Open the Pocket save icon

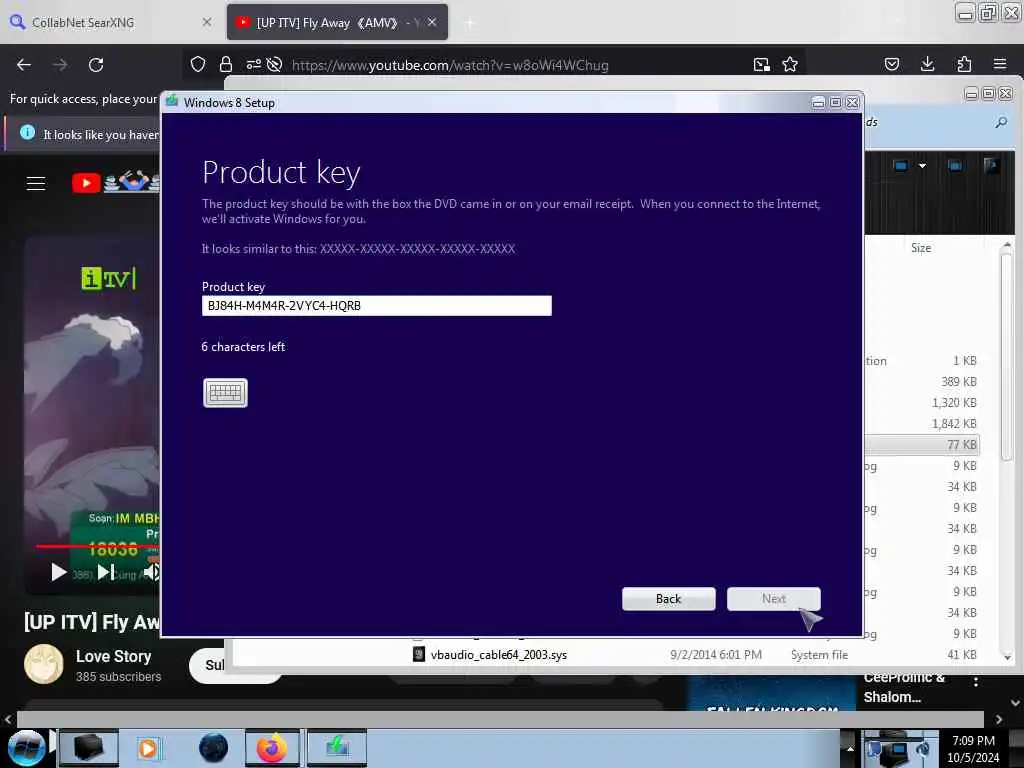(892, 64)
